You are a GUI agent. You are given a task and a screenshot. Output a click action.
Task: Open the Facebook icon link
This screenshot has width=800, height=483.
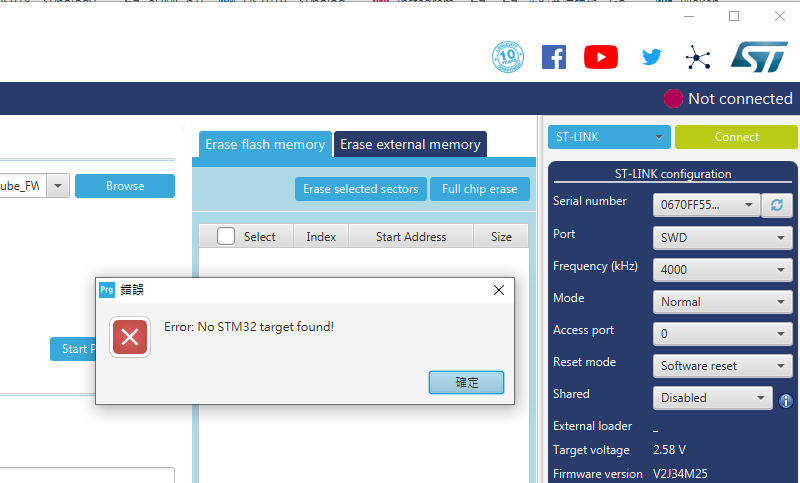[554, 57]
